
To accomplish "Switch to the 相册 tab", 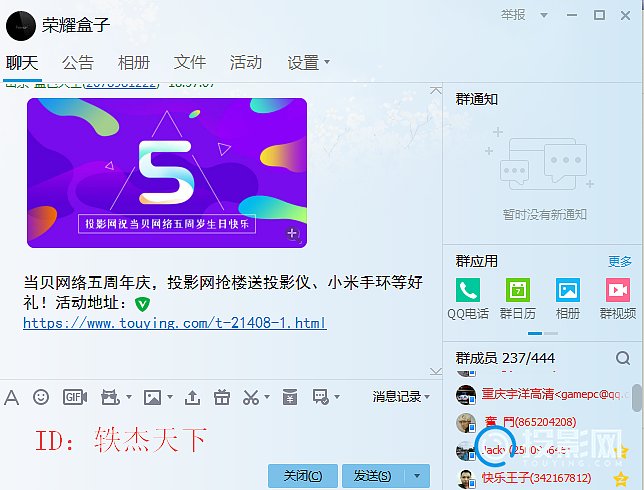I will pyautogui.click(x=134, y=63).
